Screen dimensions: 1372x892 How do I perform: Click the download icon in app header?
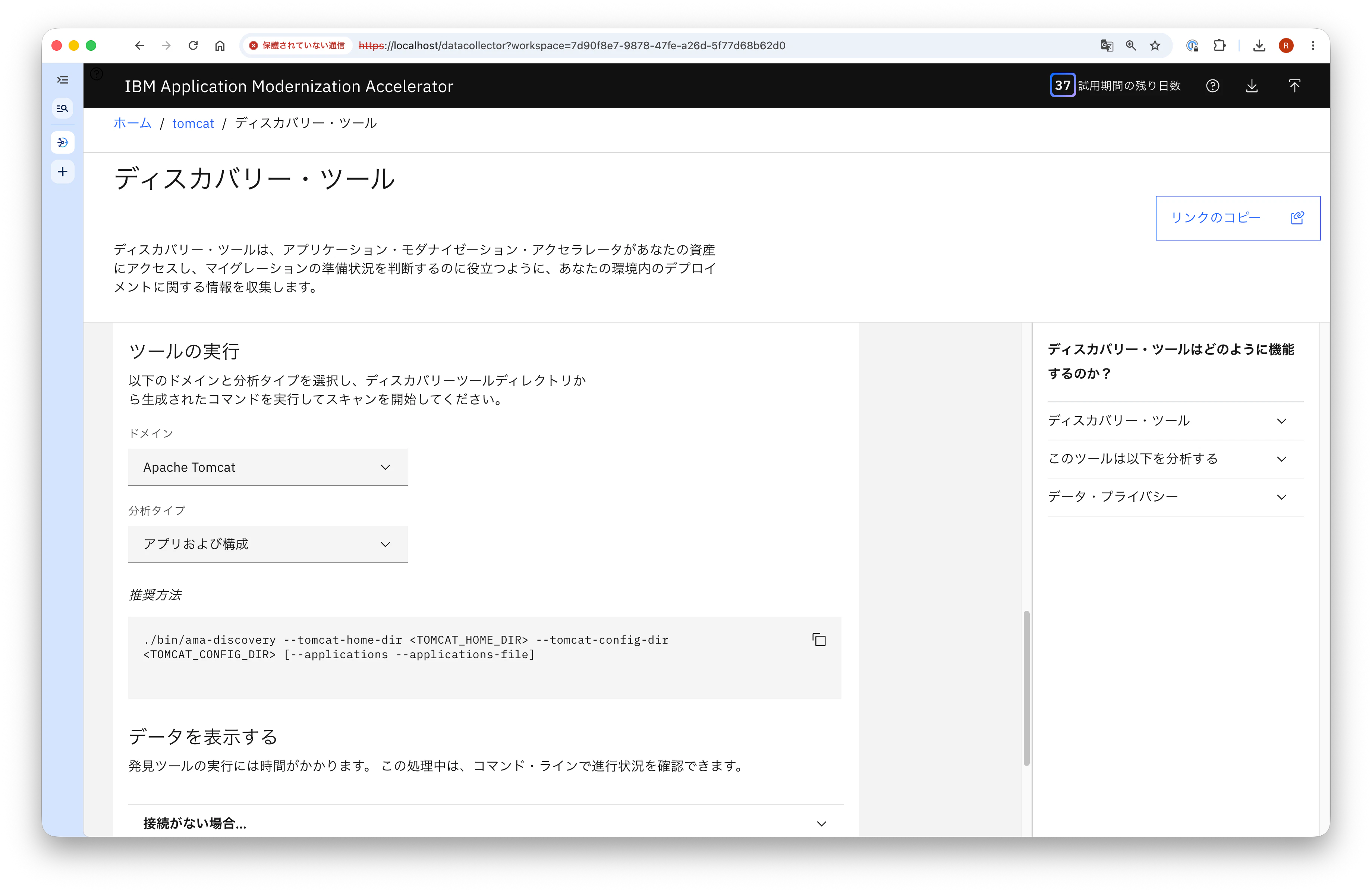pyautogui.click(x=1252, y=86)
